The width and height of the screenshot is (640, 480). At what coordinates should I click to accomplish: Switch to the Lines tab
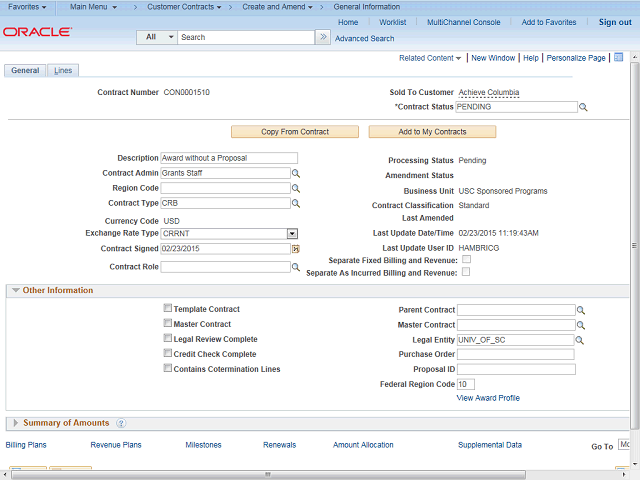[x=63, y=71]
